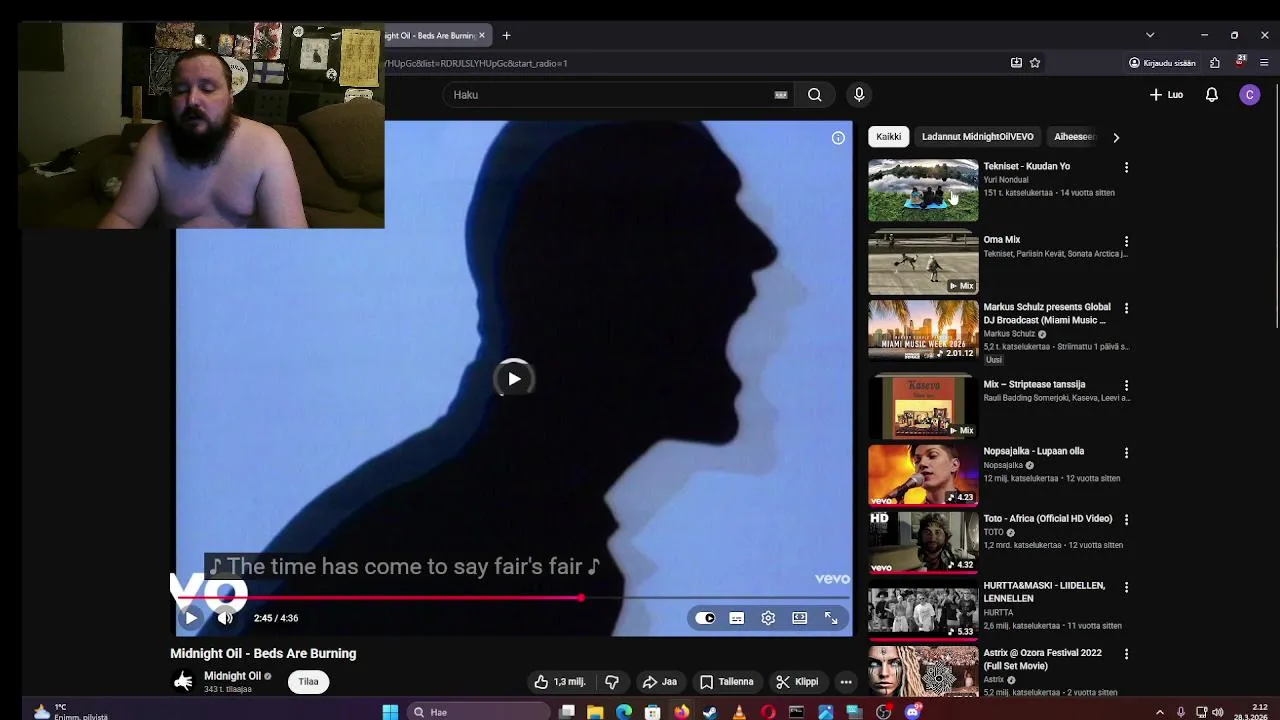Open options for Nopsajalka - Lupaan olla
The image size is (1280, 720).
[1126, 452]
